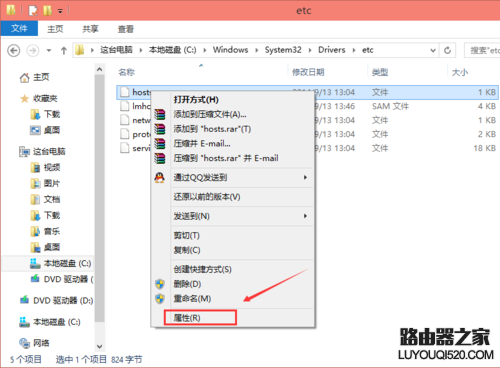Image resolution: width=500 pixels, height=368 pixels.
Task: Click the Forward navigation arrow
Action: [33, 51]
